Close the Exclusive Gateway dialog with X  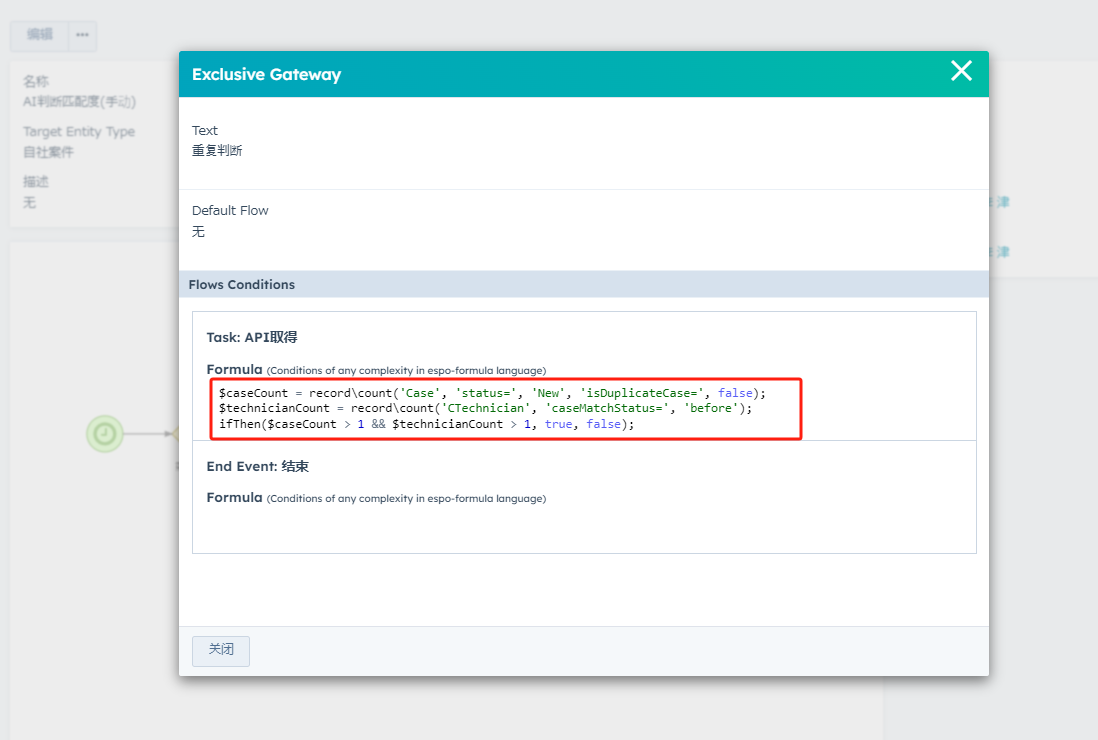pos(961,71)
